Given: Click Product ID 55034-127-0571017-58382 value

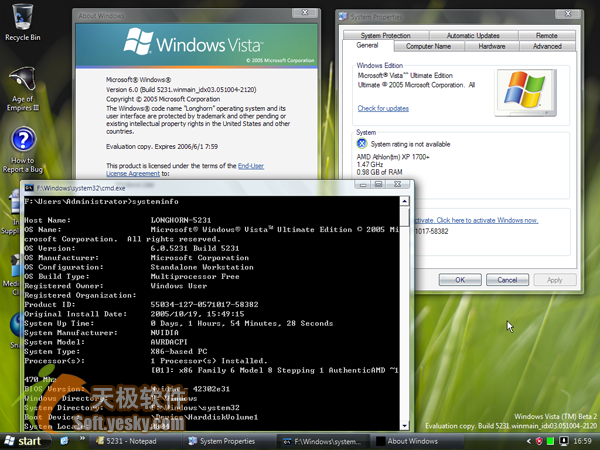Looking at the screenshot, I should (x=204, y=305).
